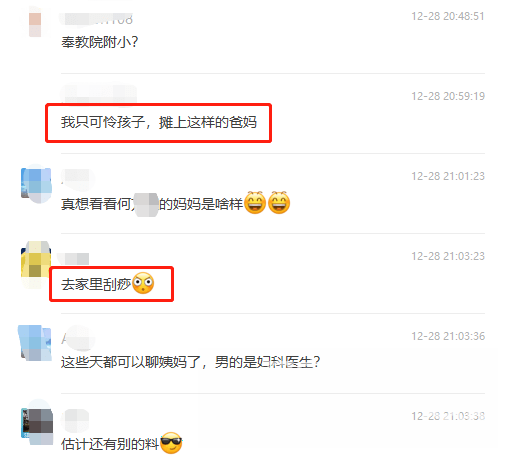
Task: Click the pixelated avatar of the first commenter
Action: click(35, 24)
